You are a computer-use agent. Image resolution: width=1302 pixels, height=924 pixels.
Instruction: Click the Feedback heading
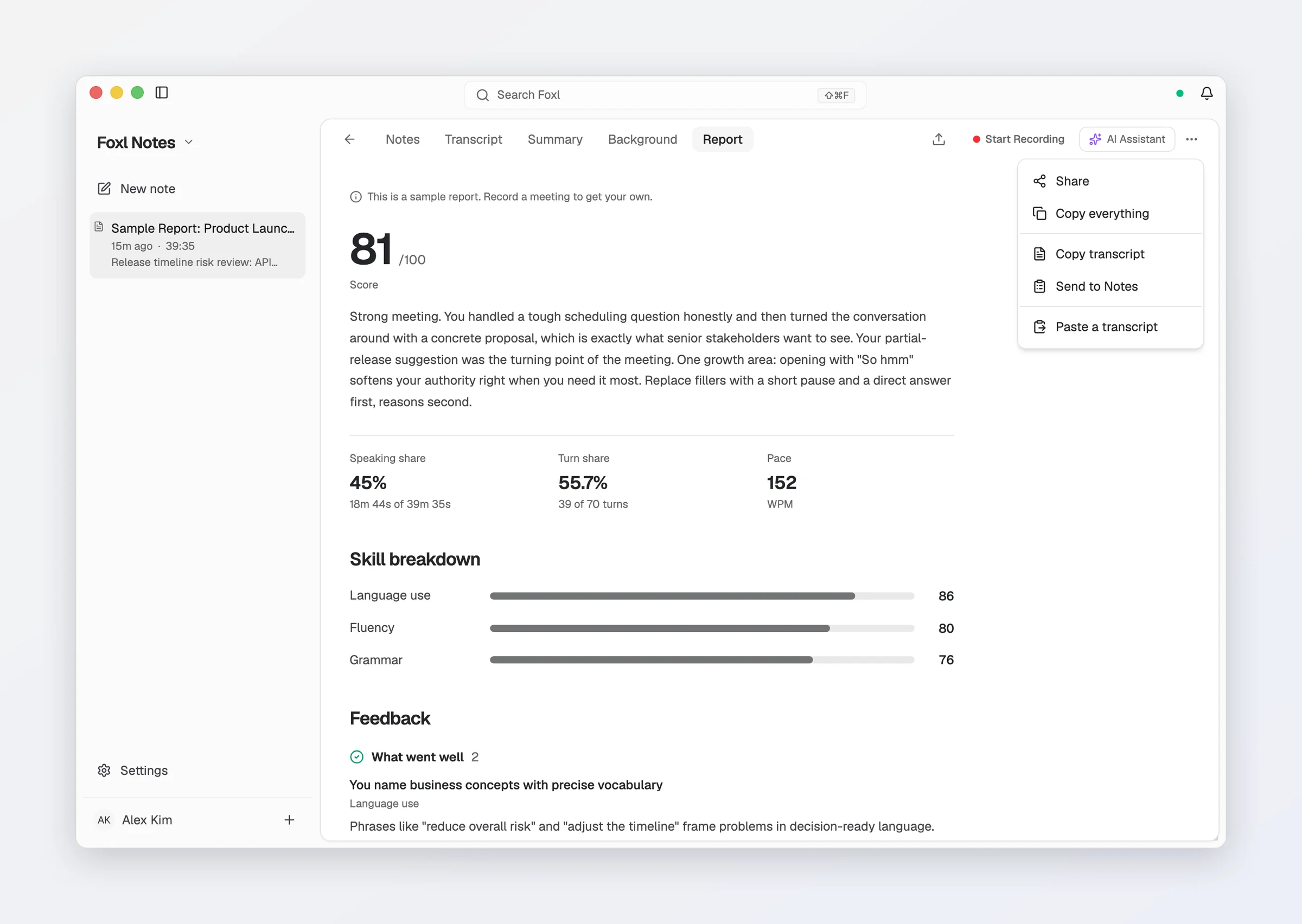[x=390, y=718]
